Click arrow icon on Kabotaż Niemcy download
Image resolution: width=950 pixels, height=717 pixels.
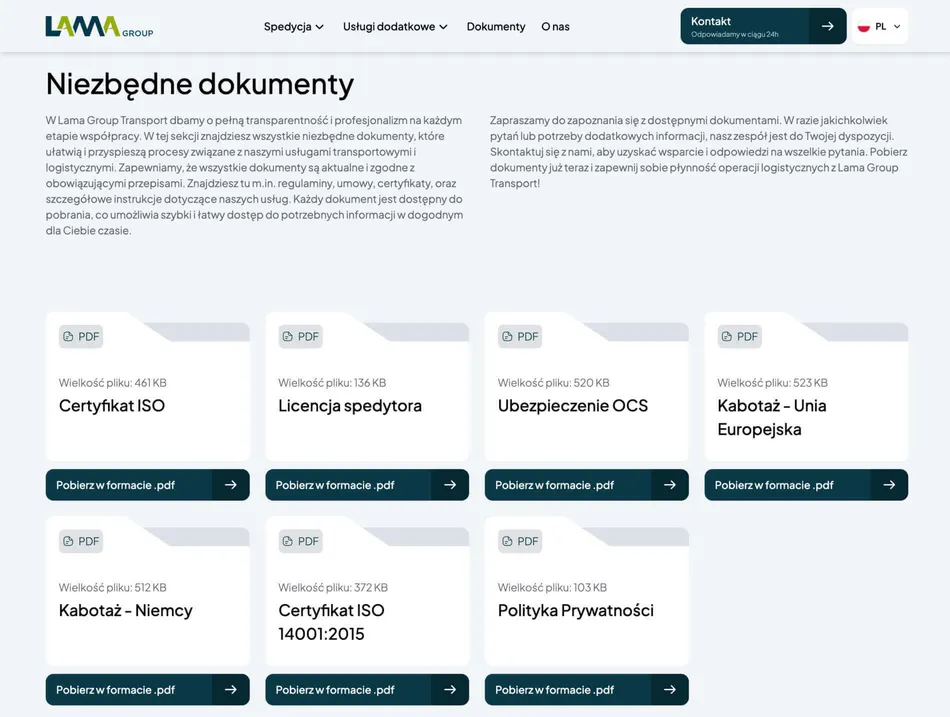[x=230, y=690]
